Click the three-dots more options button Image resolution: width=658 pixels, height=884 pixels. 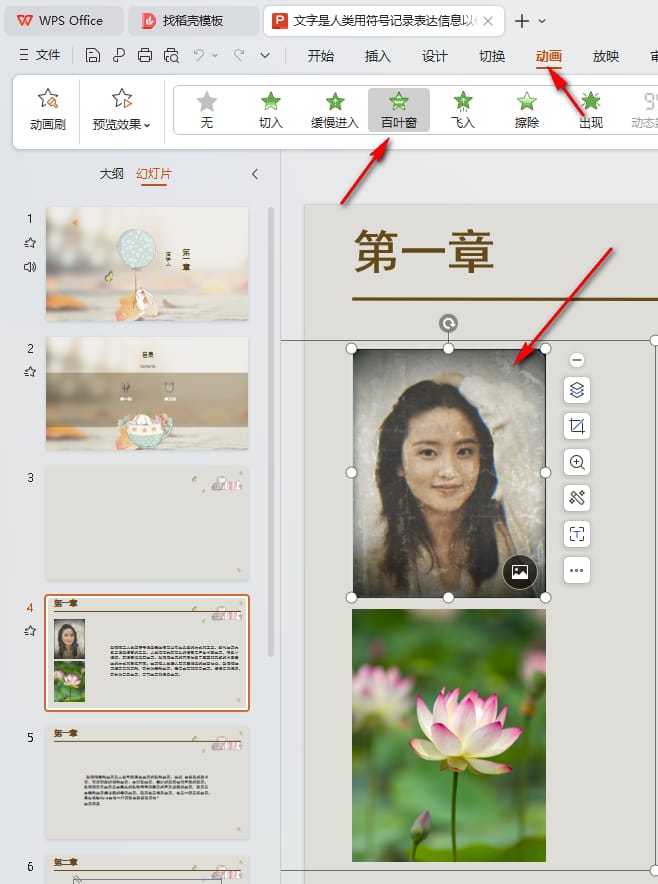[577, 570]
